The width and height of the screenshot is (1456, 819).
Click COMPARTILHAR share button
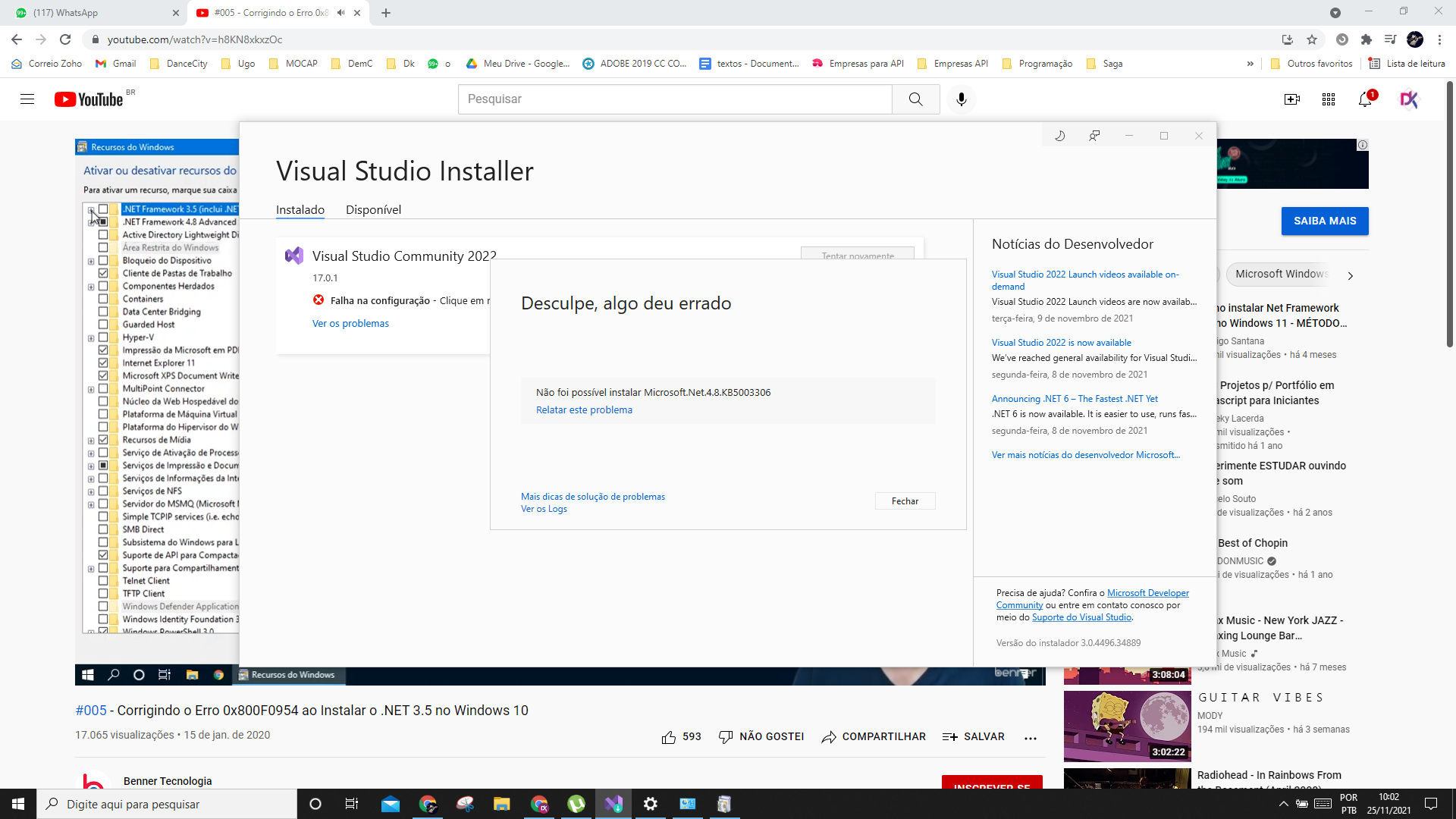tap(874, 737)
